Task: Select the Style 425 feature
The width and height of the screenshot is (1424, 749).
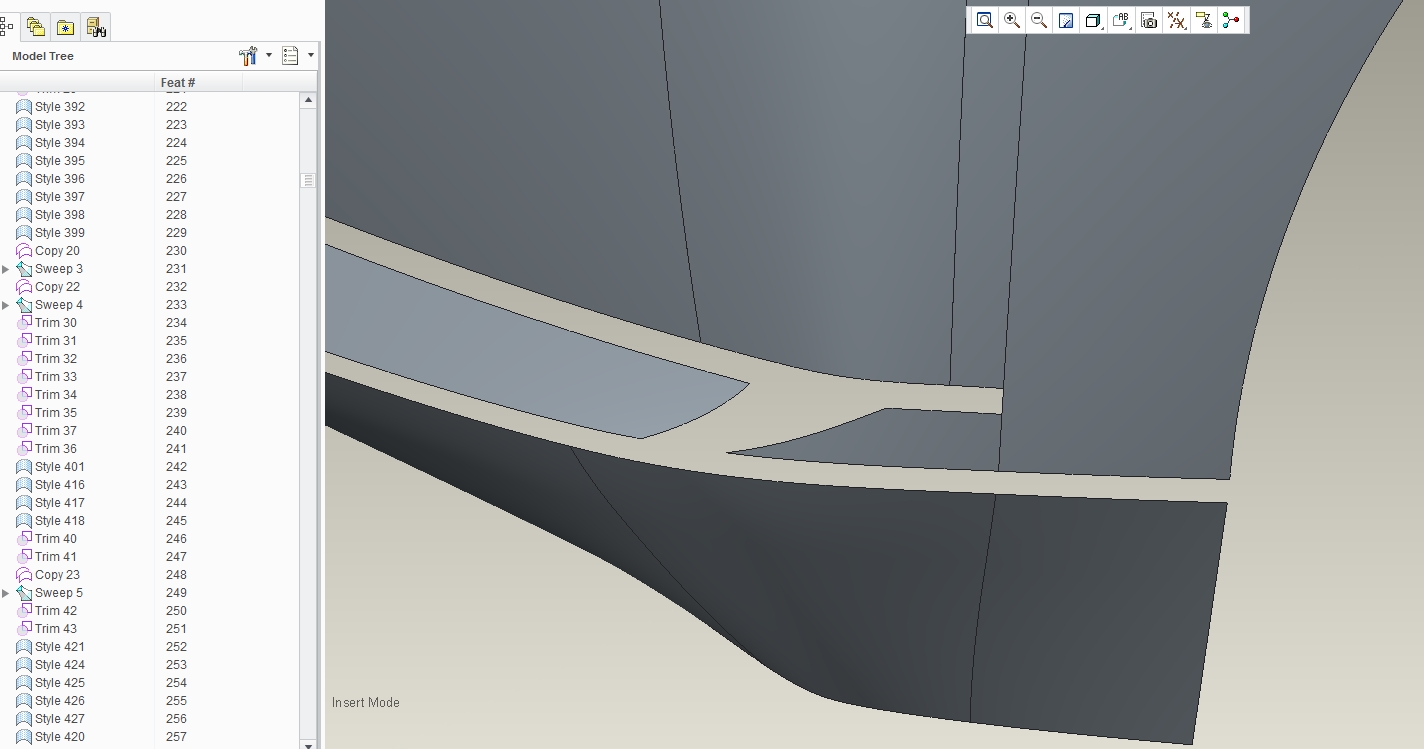Action: pyautogui.click(x=60, y=683)
